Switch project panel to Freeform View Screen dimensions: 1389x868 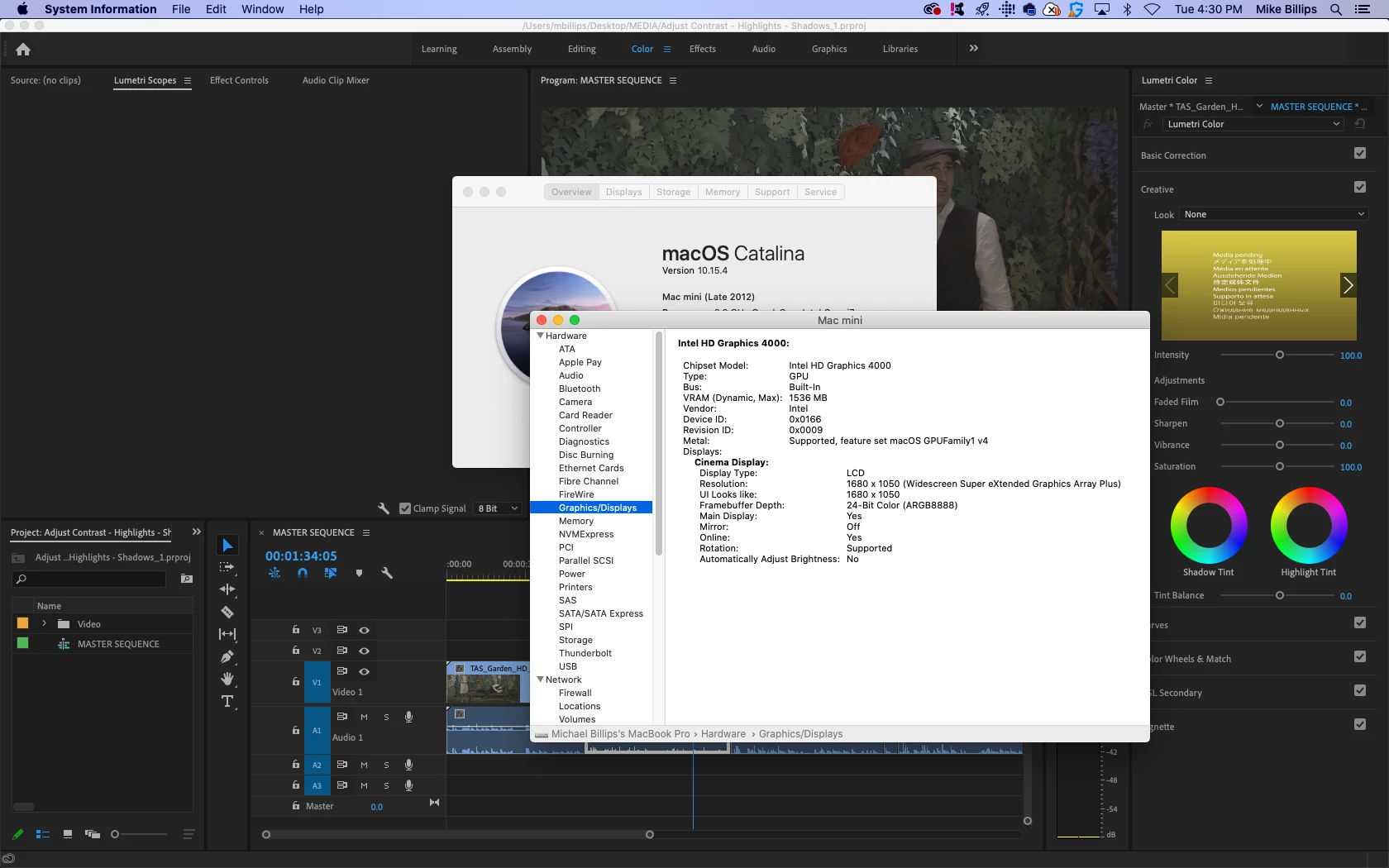pyautogui.click(x=93, y=834)
